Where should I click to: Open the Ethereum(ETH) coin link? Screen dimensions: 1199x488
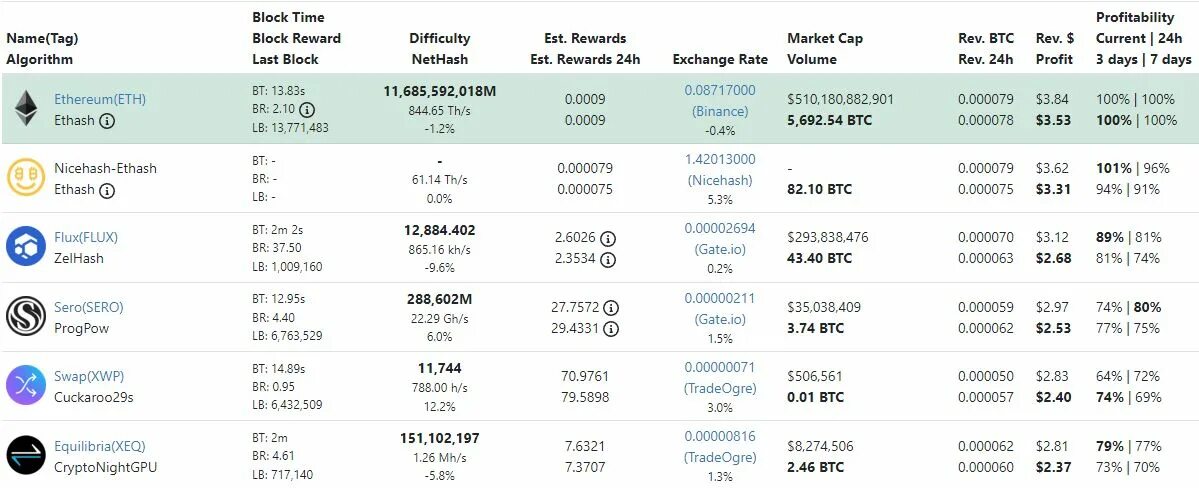coord(100,100)
